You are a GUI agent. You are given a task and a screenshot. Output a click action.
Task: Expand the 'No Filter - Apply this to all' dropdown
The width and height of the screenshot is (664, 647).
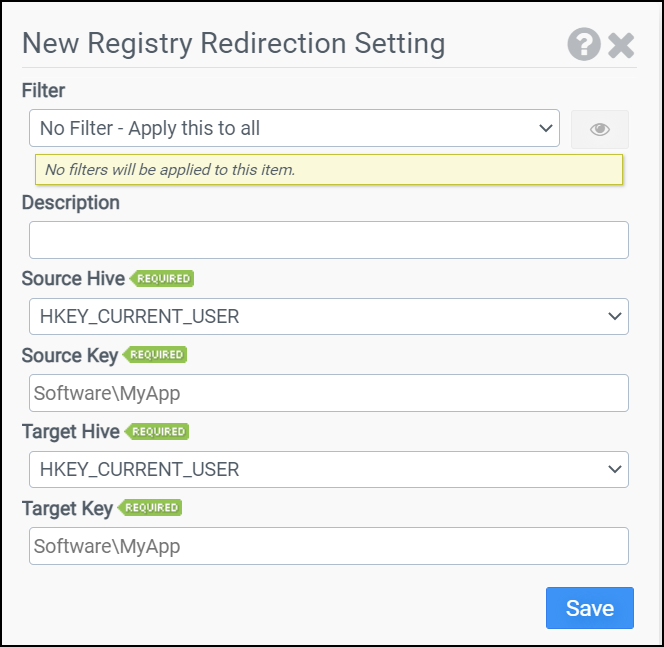(294, 128)
